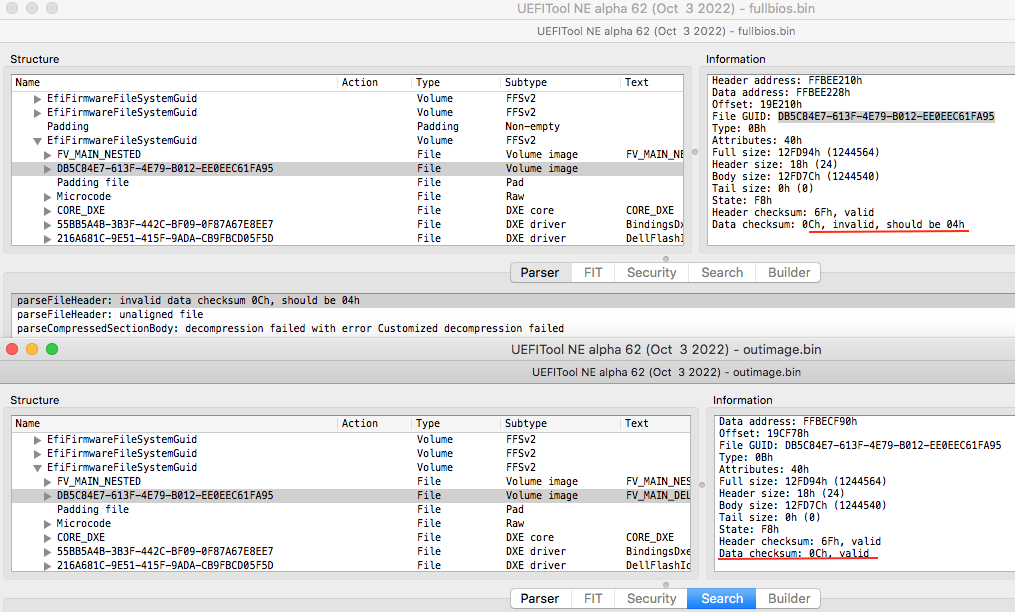Open Security tab in fullbios.bin window
1015x612 pixels.
coord(651,273)
